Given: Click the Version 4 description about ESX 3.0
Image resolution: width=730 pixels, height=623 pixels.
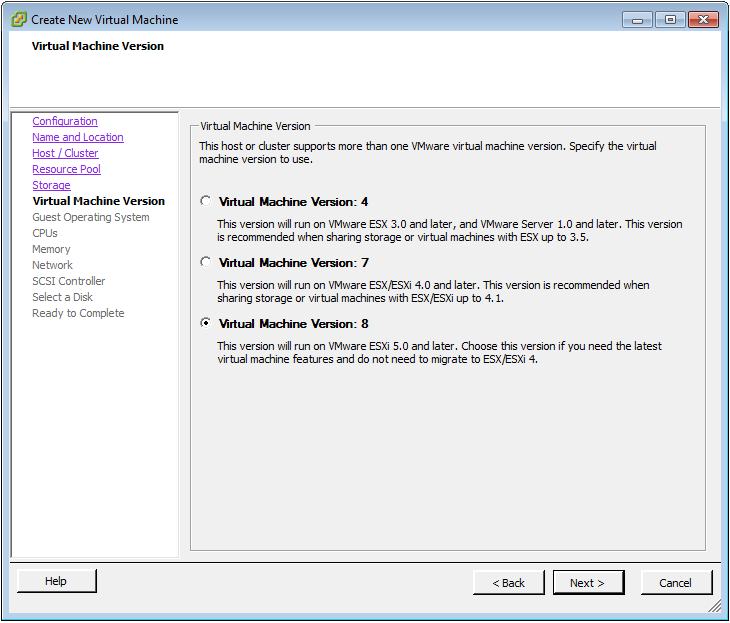Looking at the screenshot, I should pos(449,230).
